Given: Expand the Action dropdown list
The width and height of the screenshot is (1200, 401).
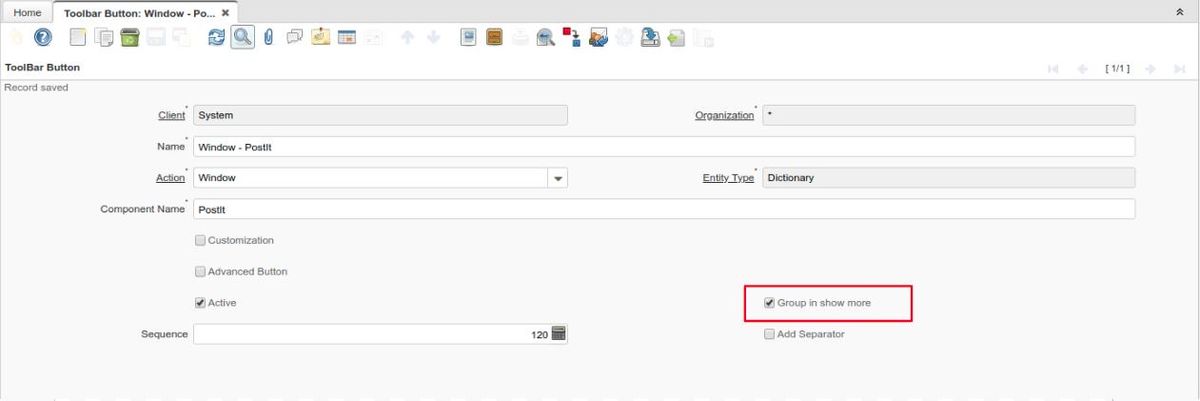Looking at the screenshot, I should point(557,178).
